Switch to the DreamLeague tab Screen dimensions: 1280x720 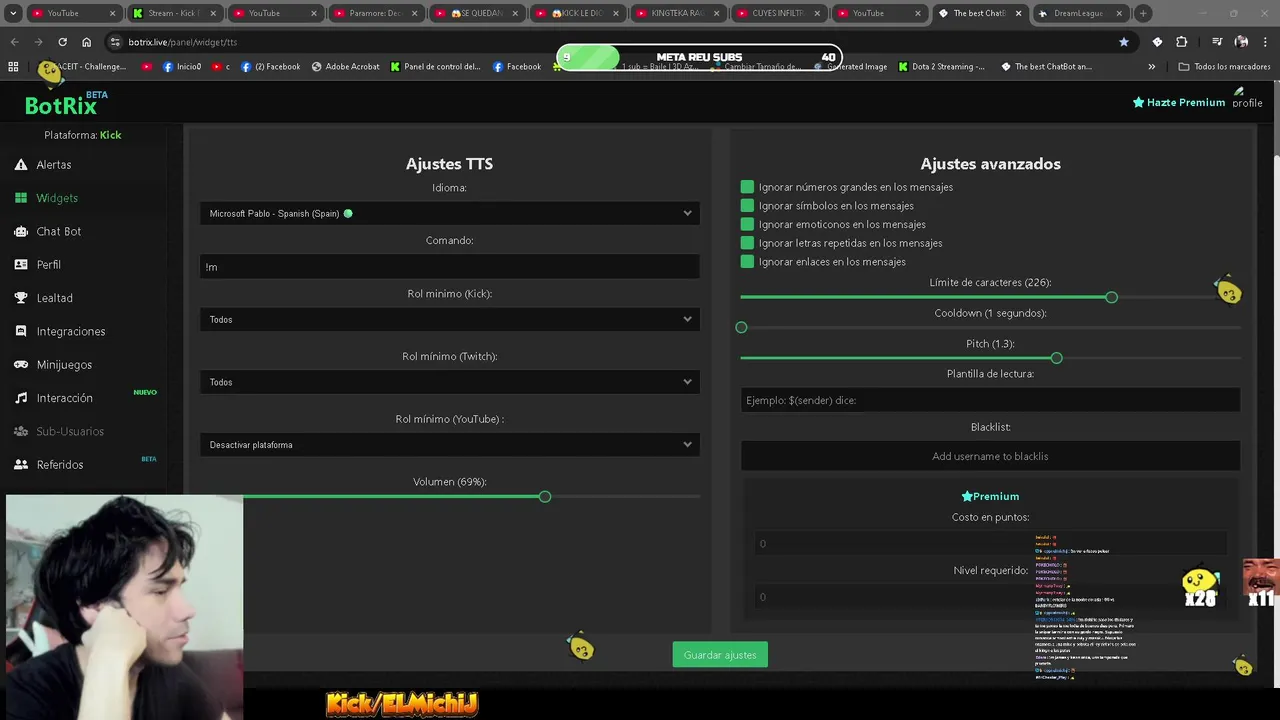(x=1080, y=13)
